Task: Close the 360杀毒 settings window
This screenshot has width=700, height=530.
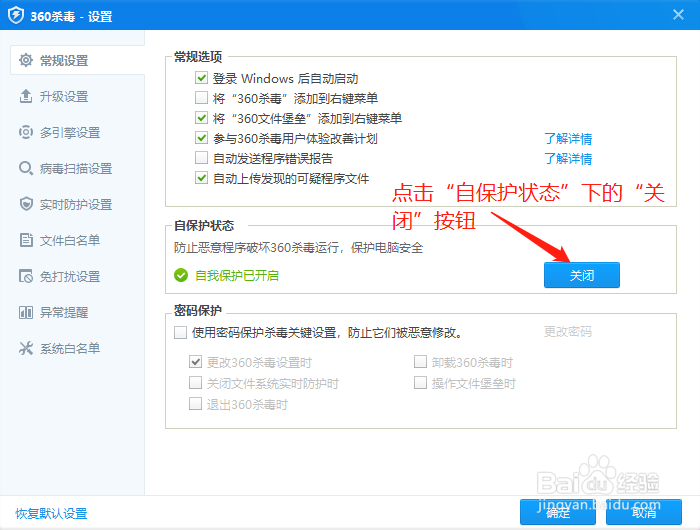Action: tap(678, 15)
